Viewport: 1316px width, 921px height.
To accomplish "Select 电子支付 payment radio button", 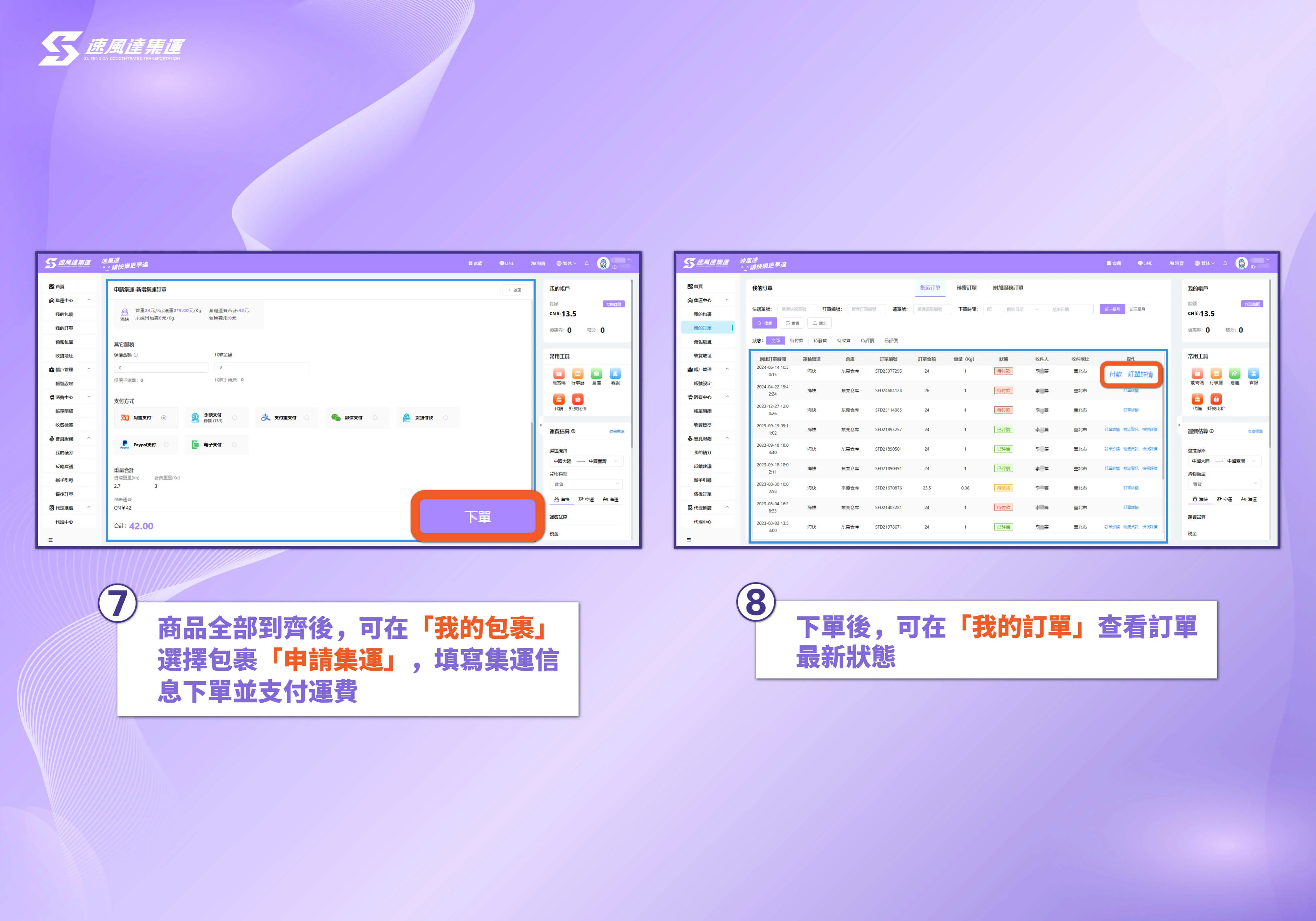I will click(234, 445).
